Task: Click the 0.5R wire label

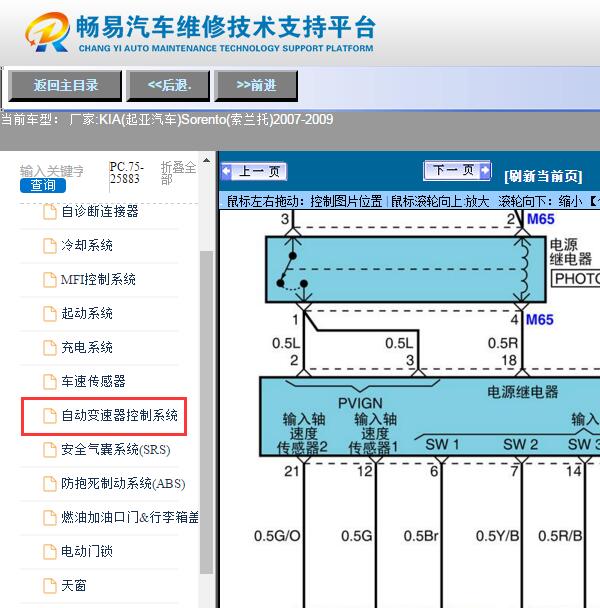Action: point(503,343)
